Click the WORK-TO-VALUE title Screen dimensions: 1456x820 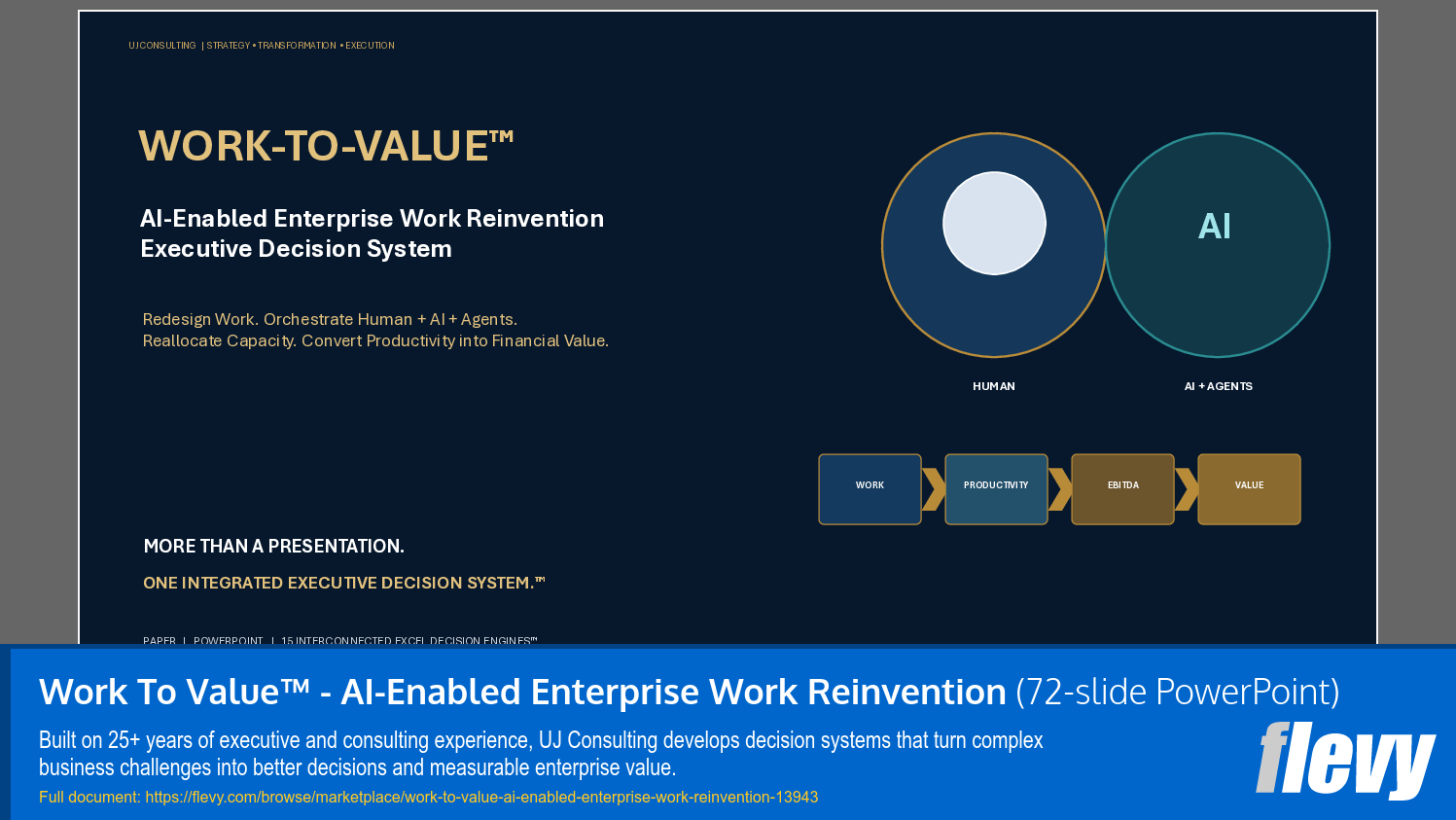pos(326,146)
